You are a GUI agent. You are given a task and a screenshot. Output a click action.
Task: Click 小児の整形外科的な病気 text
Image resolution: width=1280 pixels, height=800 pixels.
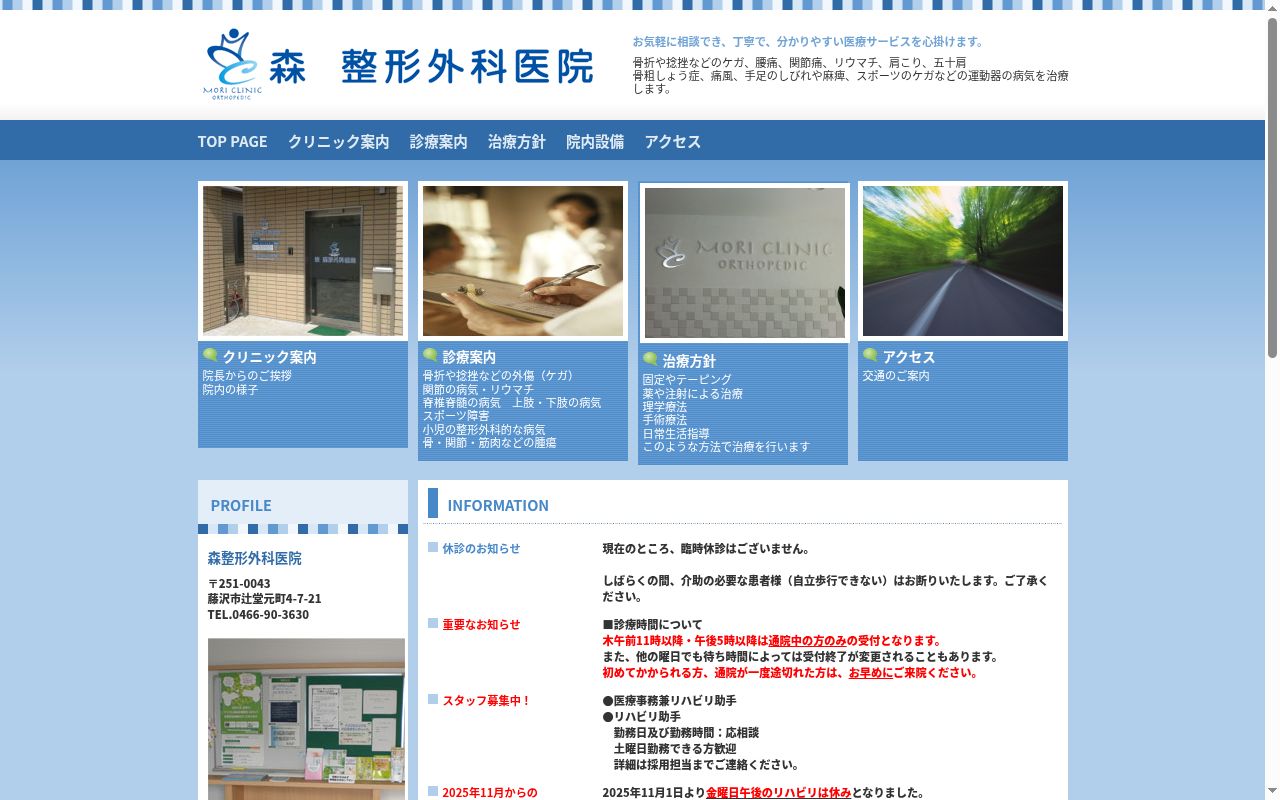point(484,430)
